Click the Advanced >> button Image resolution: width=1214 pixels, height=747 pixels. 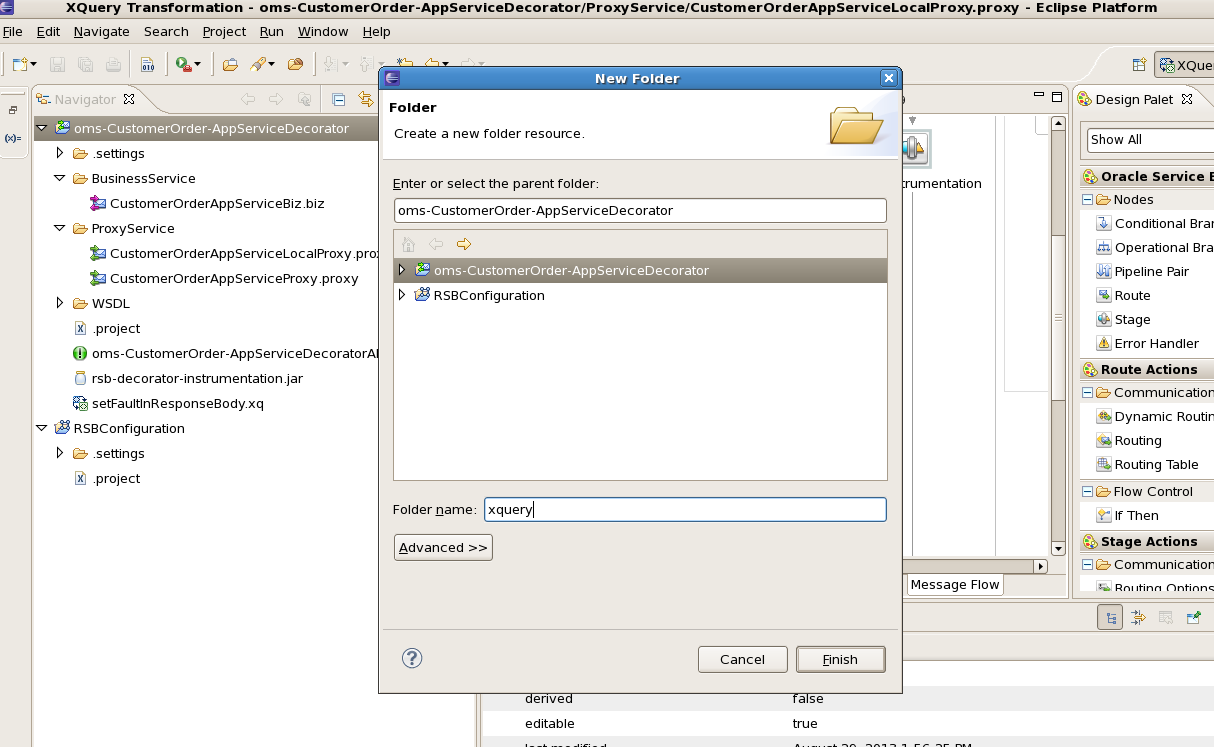pyautogui.click(x=443, y=547)
